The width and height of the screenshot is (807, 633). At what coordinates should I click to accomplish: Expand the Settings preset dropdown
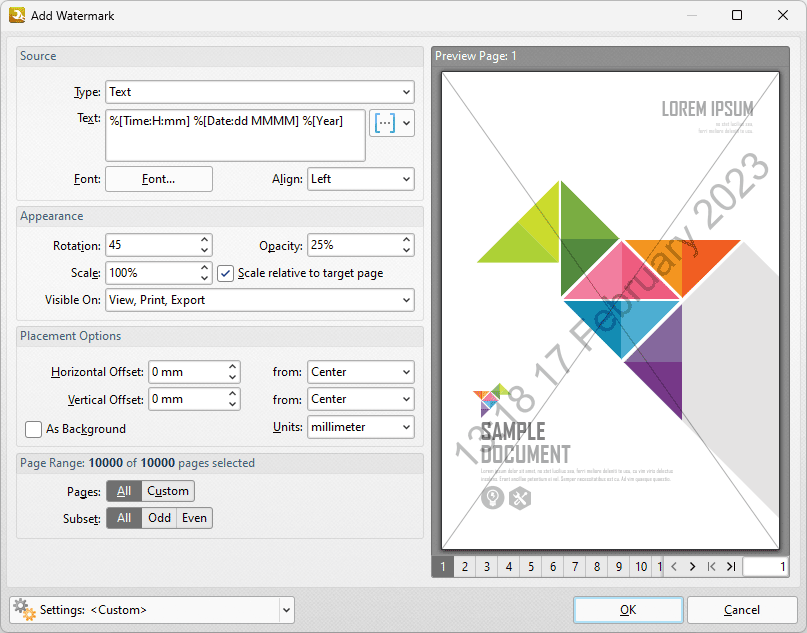pyautogui.click(x=286, y=610)
